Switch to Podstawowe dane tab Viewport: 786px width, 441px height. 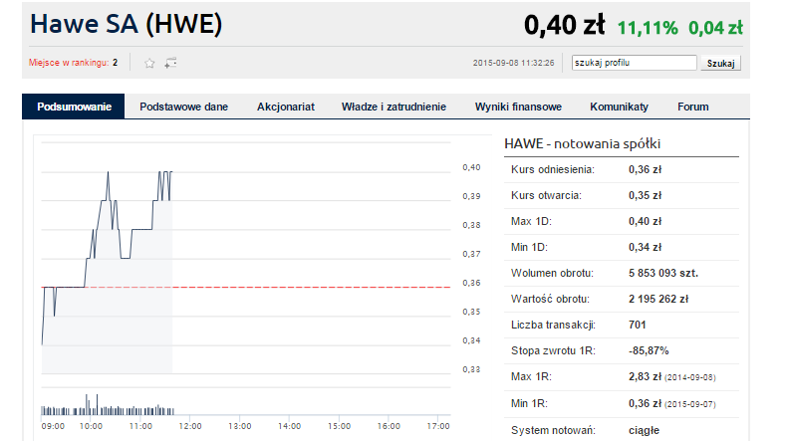[x=183, y=107]
